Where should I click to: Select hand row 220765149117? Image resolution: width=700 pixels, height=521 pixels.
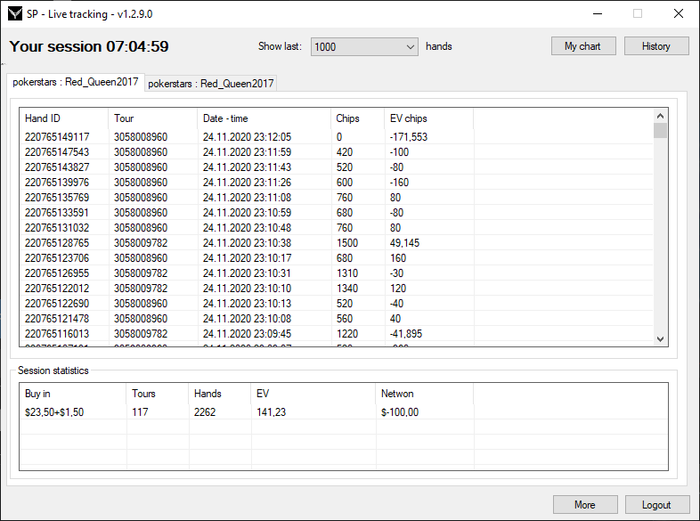pos(336,137)
